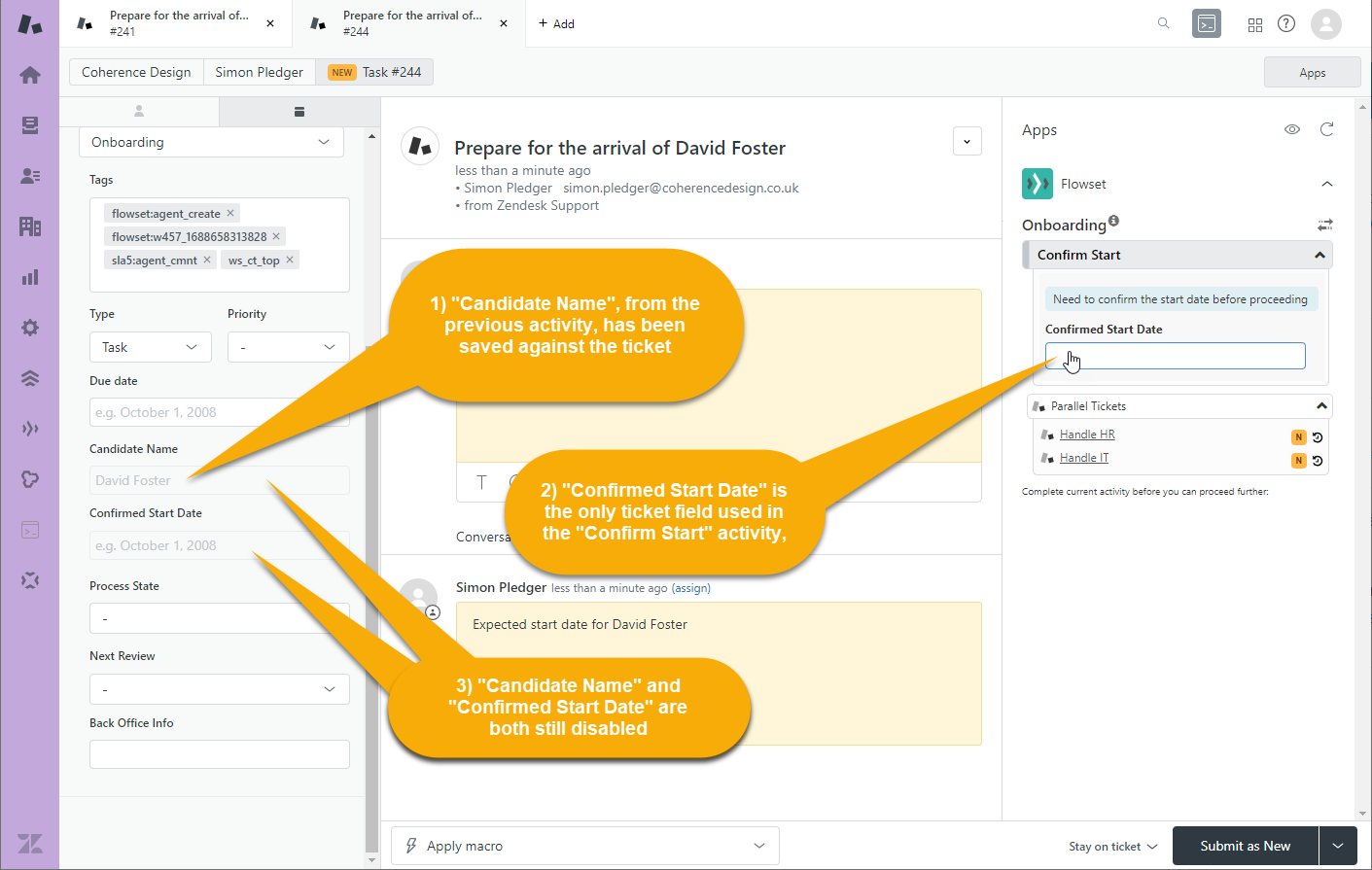This screenshot has width=1372, height=870.
Task: Open Coherence Design breadcrumb tab
Action: pos(136,72)
